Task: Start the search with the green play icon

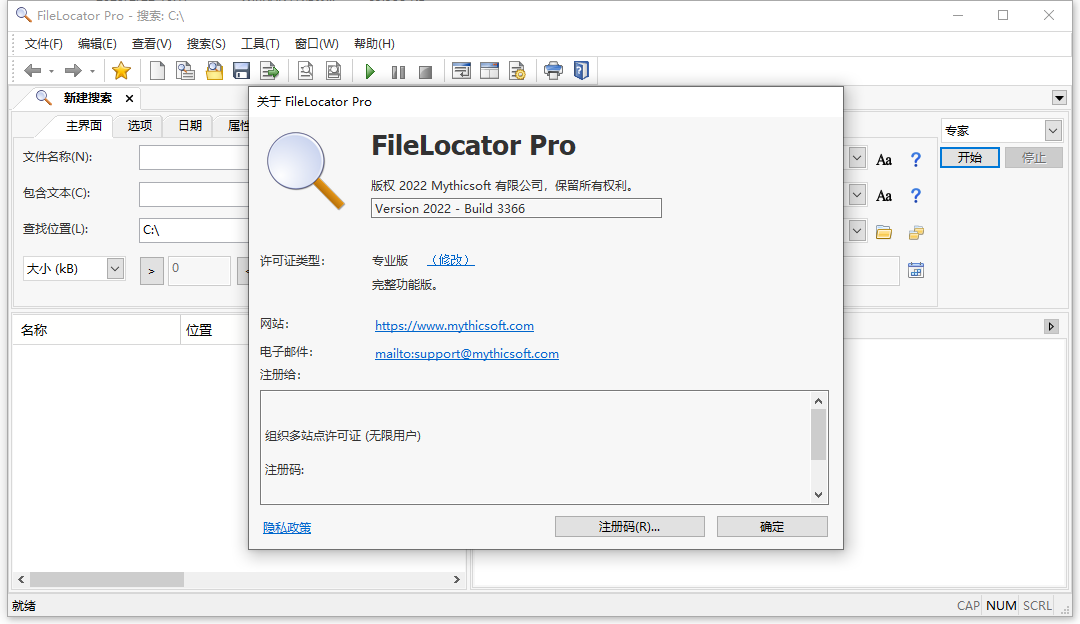Action: [369, 70]
